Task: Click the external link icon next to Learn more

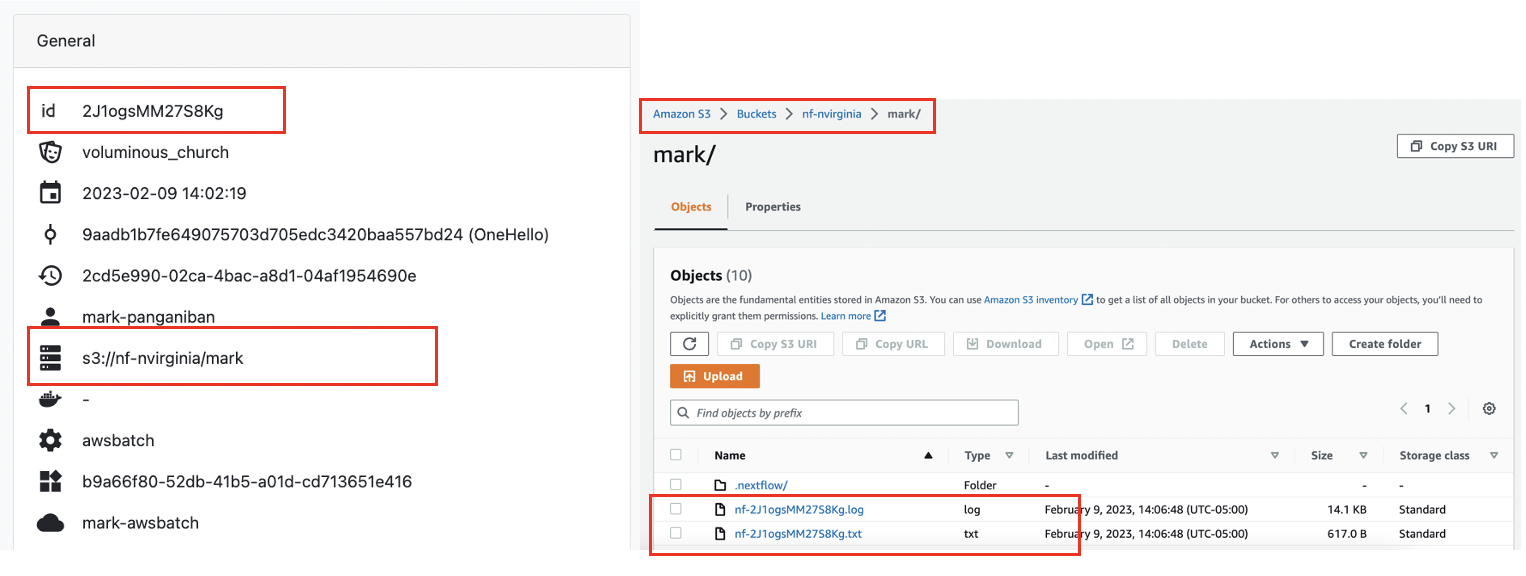Action: (x=880, y=316)
